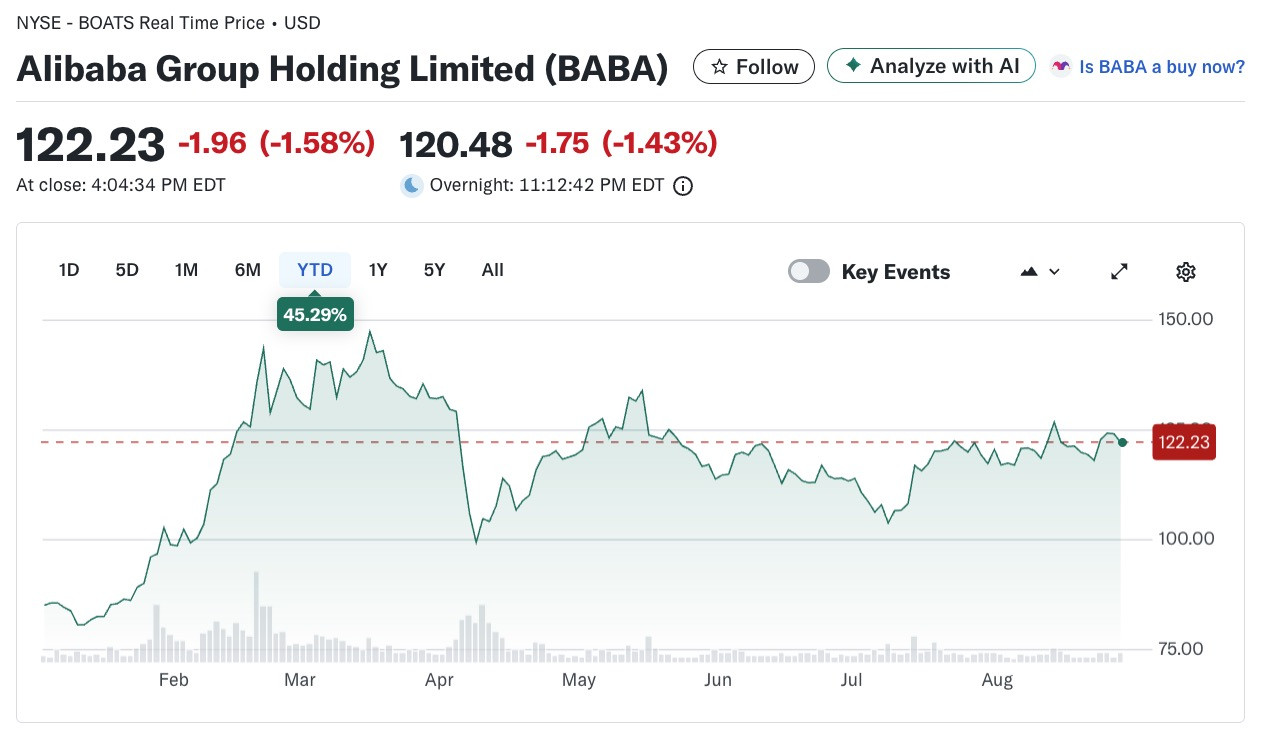Image resolution: width=1262 pixels, height=732 pixels.
Task: Open chart settings gear icon
Action: (1186, 271)
